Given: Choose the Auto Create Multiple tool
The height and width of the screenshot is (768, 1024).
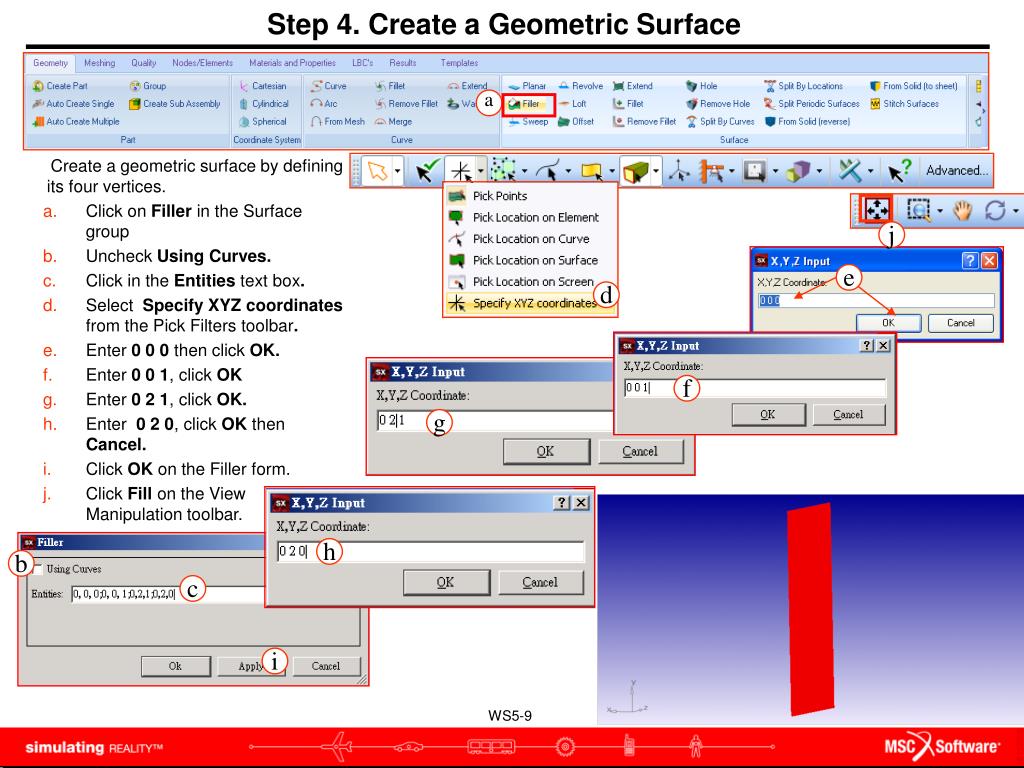Looking at the screenshot, I should click(x=76, y=121).
